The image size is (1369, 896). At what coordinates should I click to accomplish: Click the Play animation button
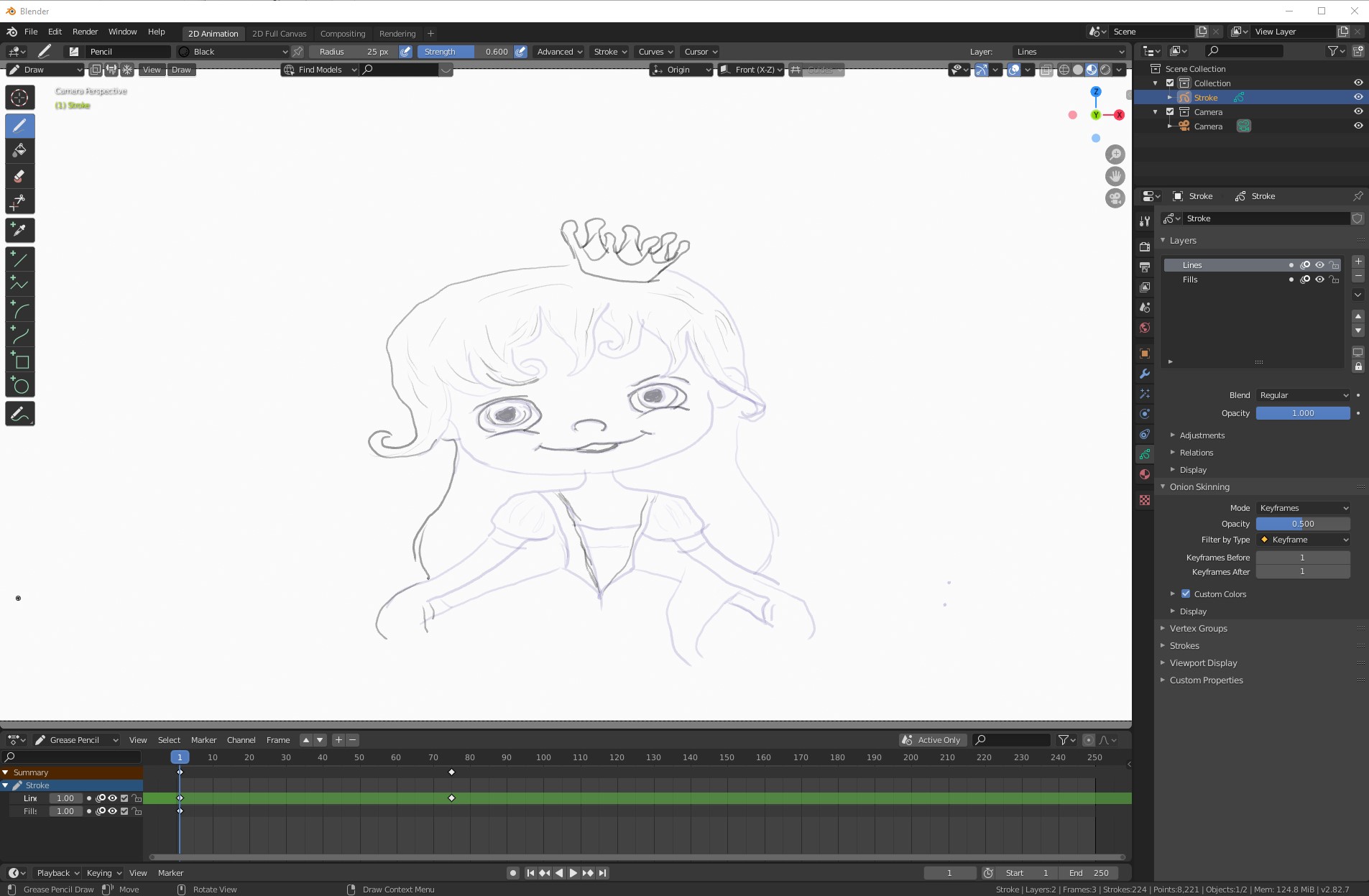573,873
